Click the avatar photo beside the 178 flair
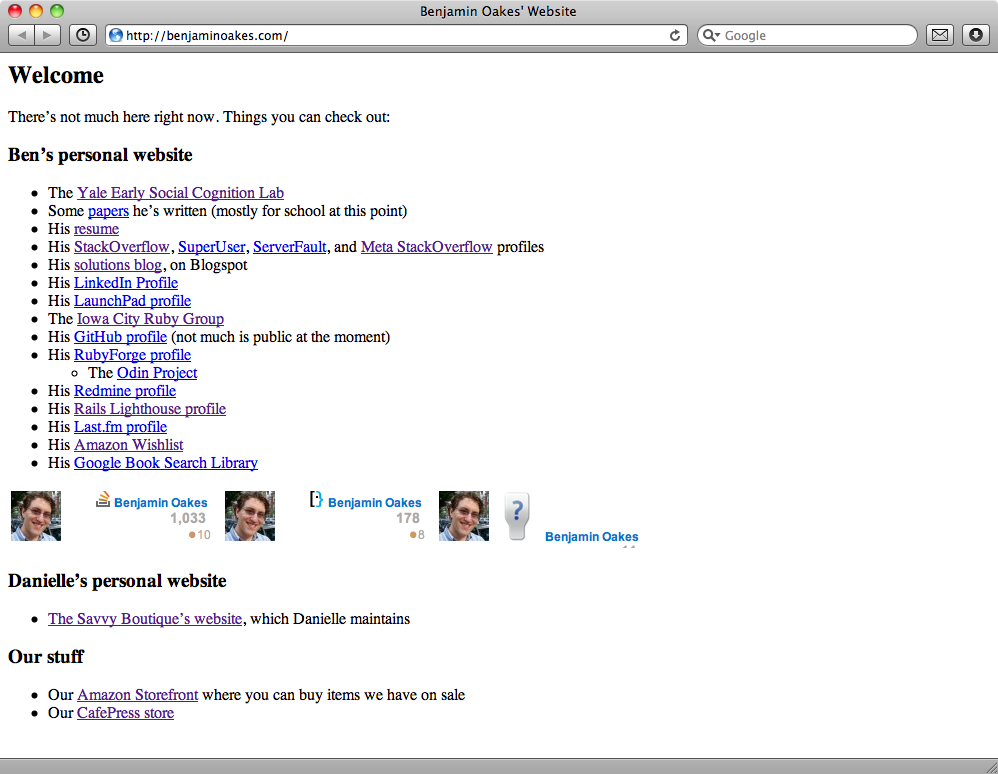This screenshot has height=774, width=998. click(x=250, y=516)
